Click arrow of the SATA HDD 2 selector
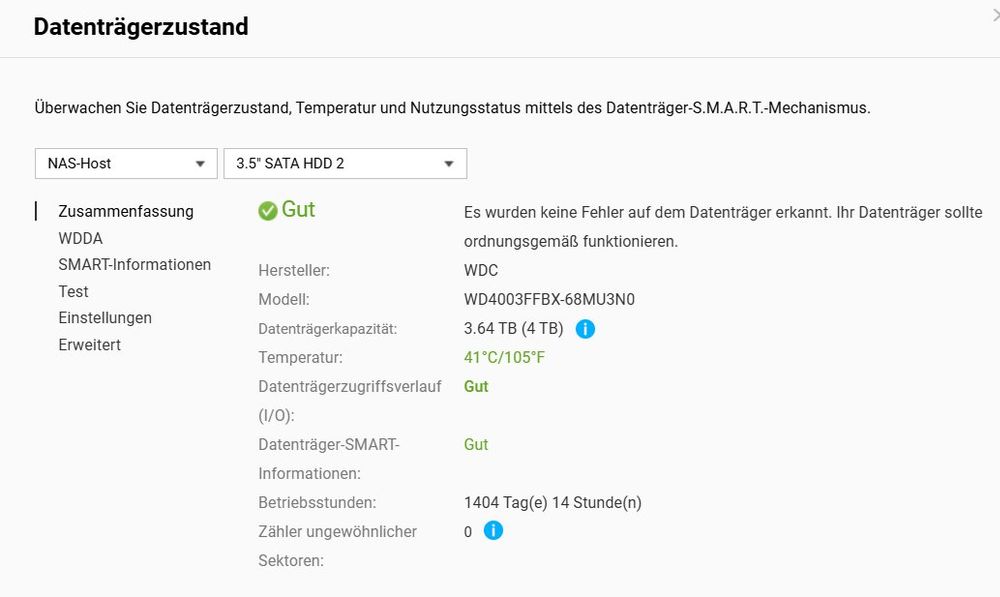The width and height of the screenshot is (1000, 597). [x=449, y=165]
